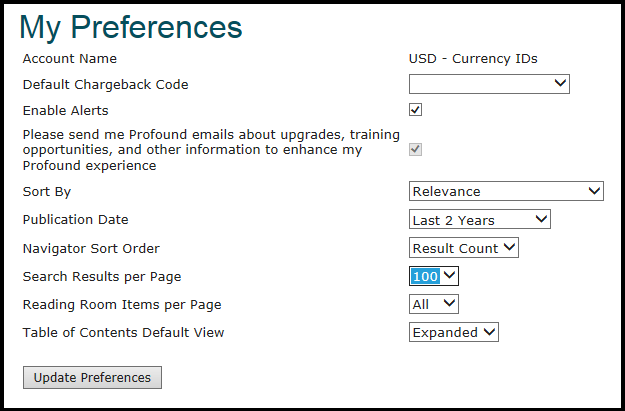The height and width of the screenshot is (411, 625).
Task: Expand the Reading Room Items per Page dropdown
Action: coord(434,304)
